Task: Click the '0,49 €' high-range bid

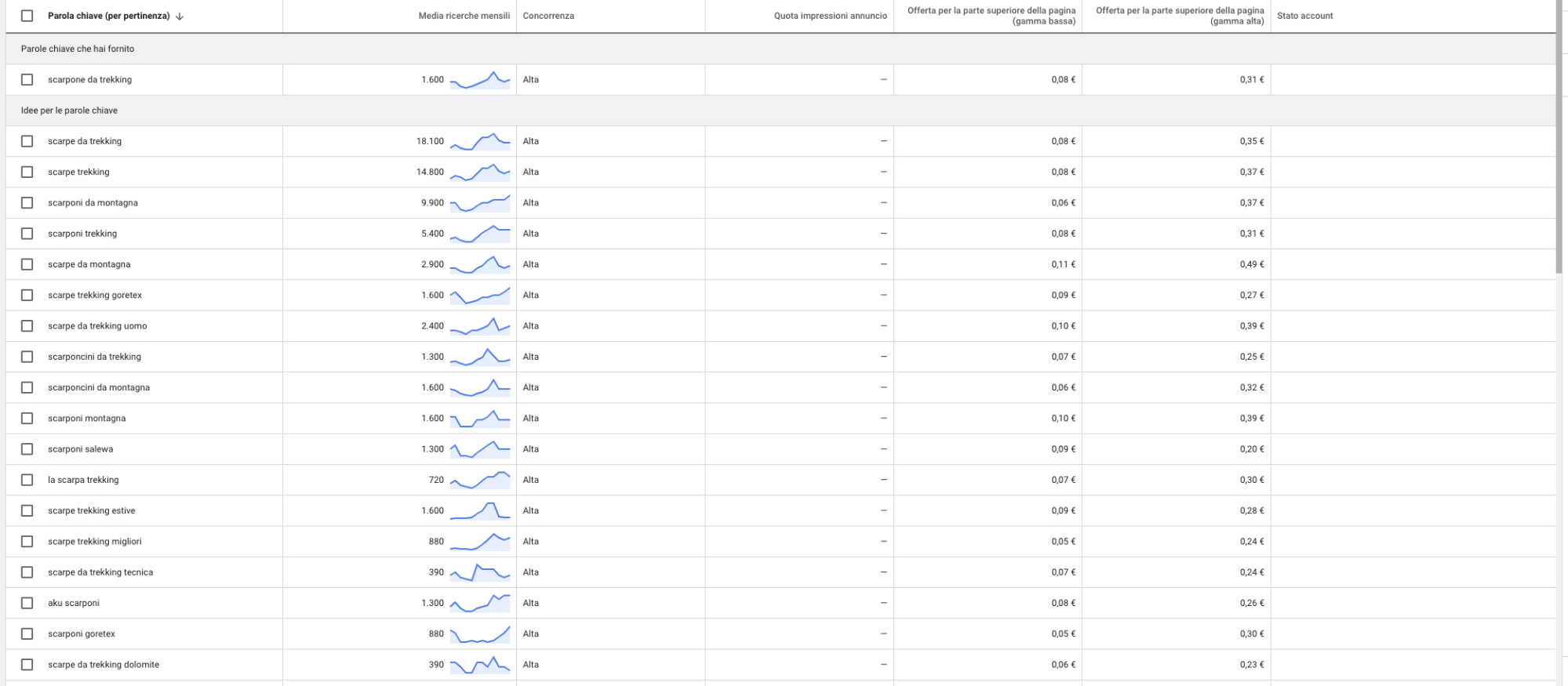Action: click(x=1252, y=264)
